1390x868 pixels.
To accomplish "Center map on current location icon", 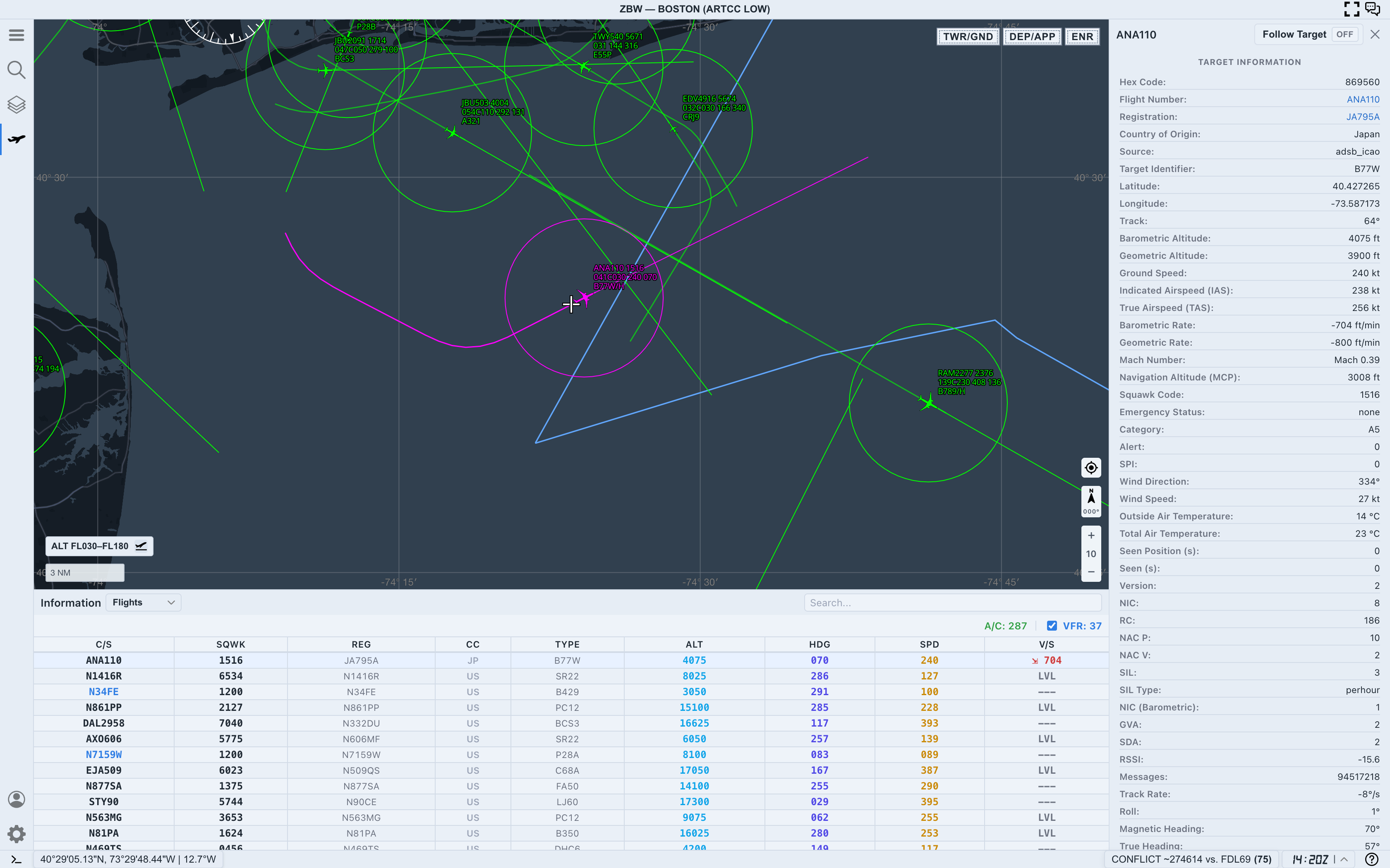I will pyautogui.click(x=1091, y=468).
